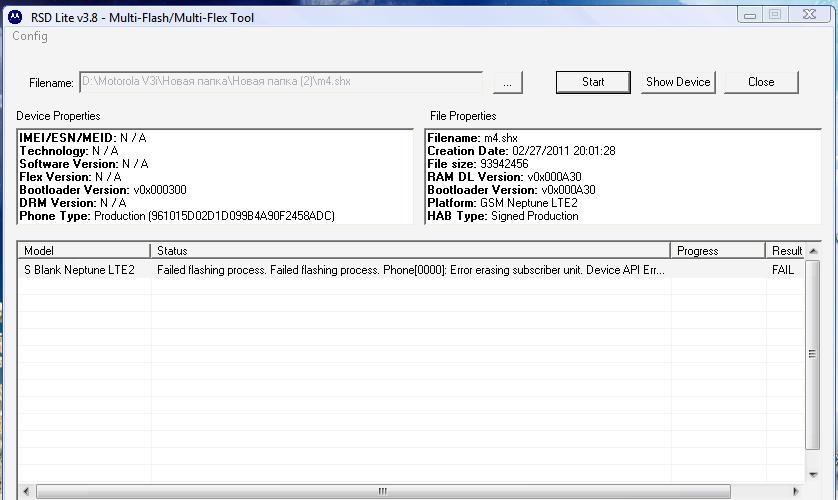Image resolution: width=838 pixels, height=500 pixels.
Task: Click the Phone Type Production line
Action: pos(177,216)
